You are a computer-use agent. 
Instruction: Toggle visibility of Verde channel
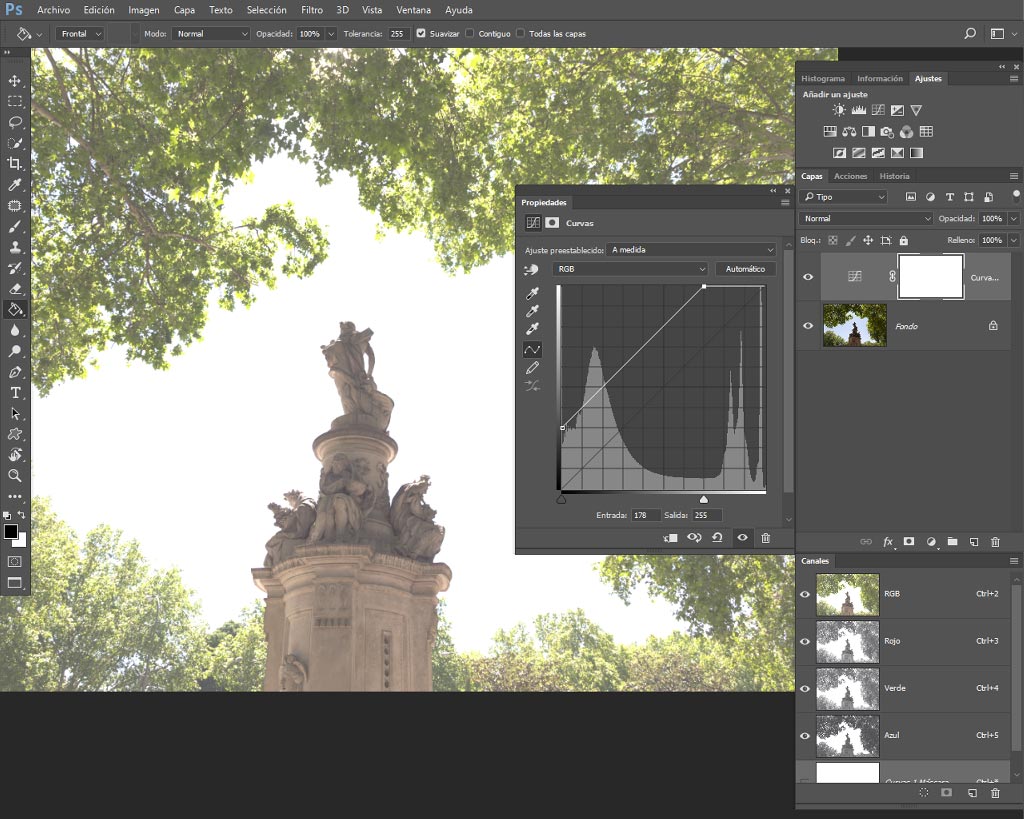point(805,688)
